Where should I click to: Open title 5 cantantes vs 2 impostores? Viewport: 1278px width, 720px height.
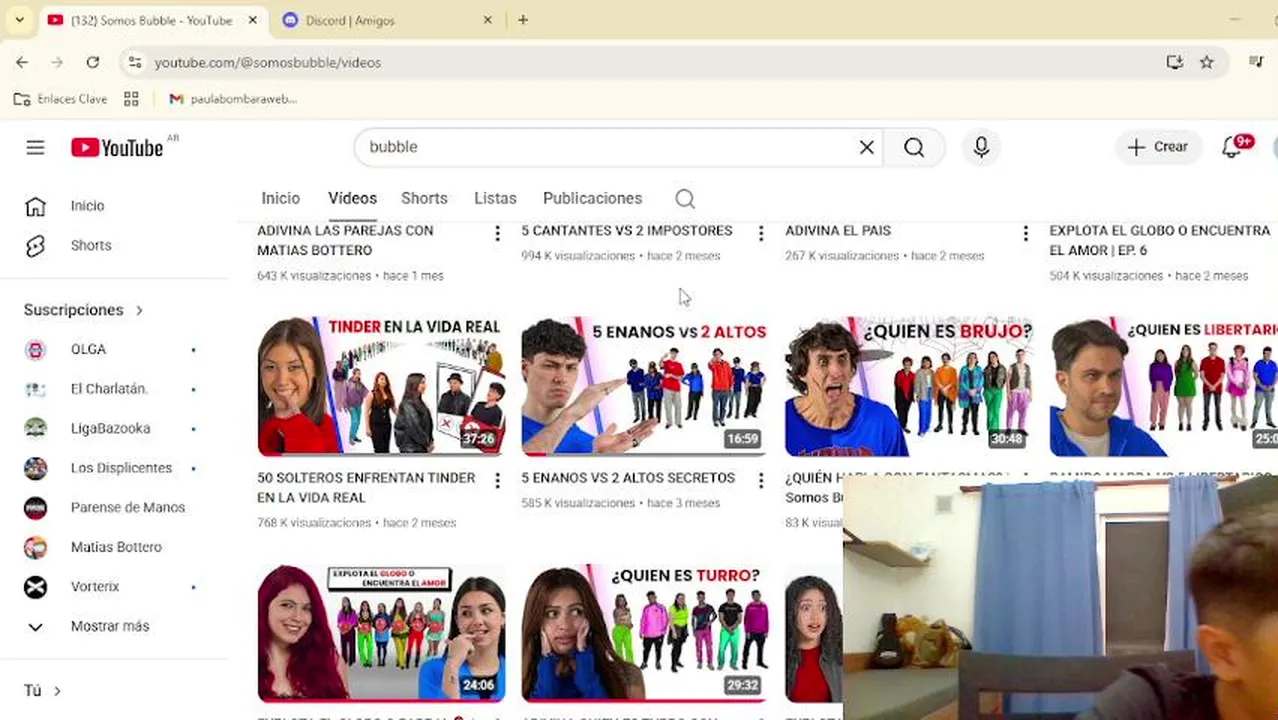(x=627, y=231)
